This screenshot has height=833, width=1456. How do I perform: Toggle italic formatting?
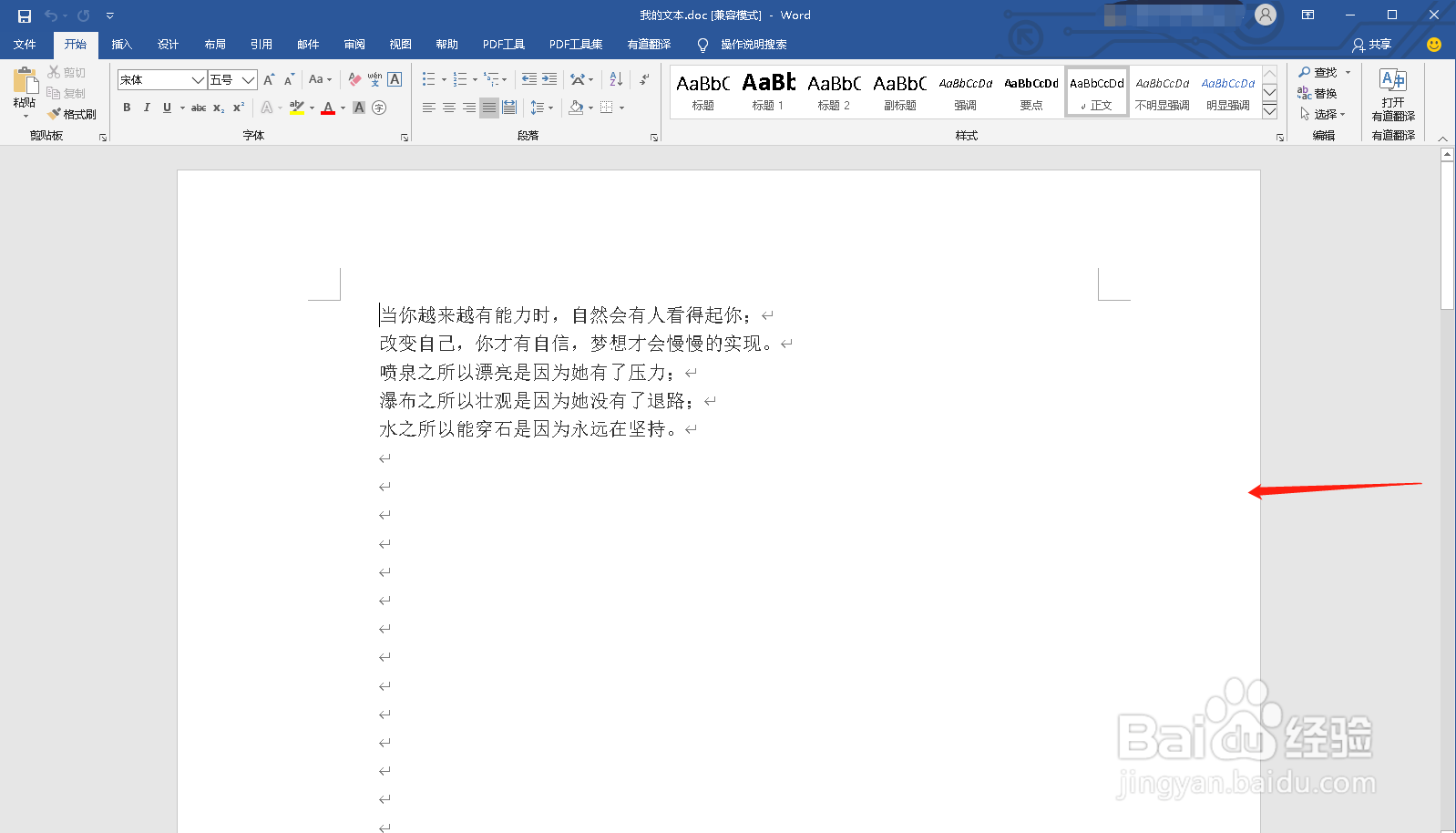tap(147, 108)
